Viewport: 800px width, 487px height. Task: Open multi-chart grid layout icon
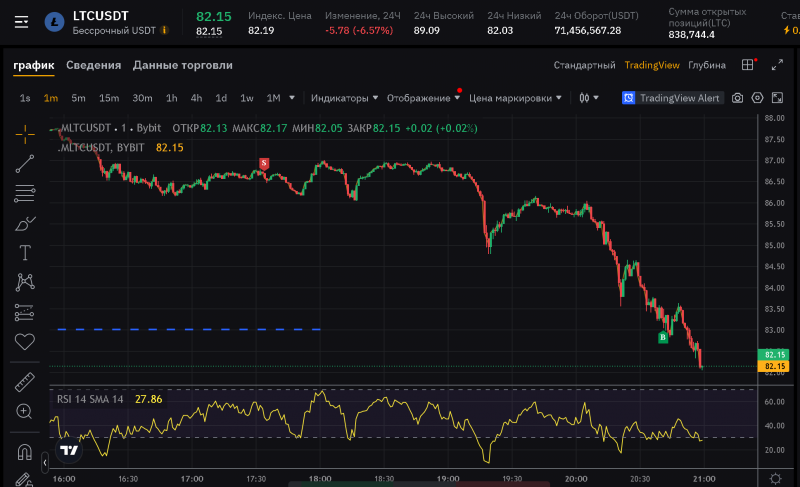click(x=747, y=65)
